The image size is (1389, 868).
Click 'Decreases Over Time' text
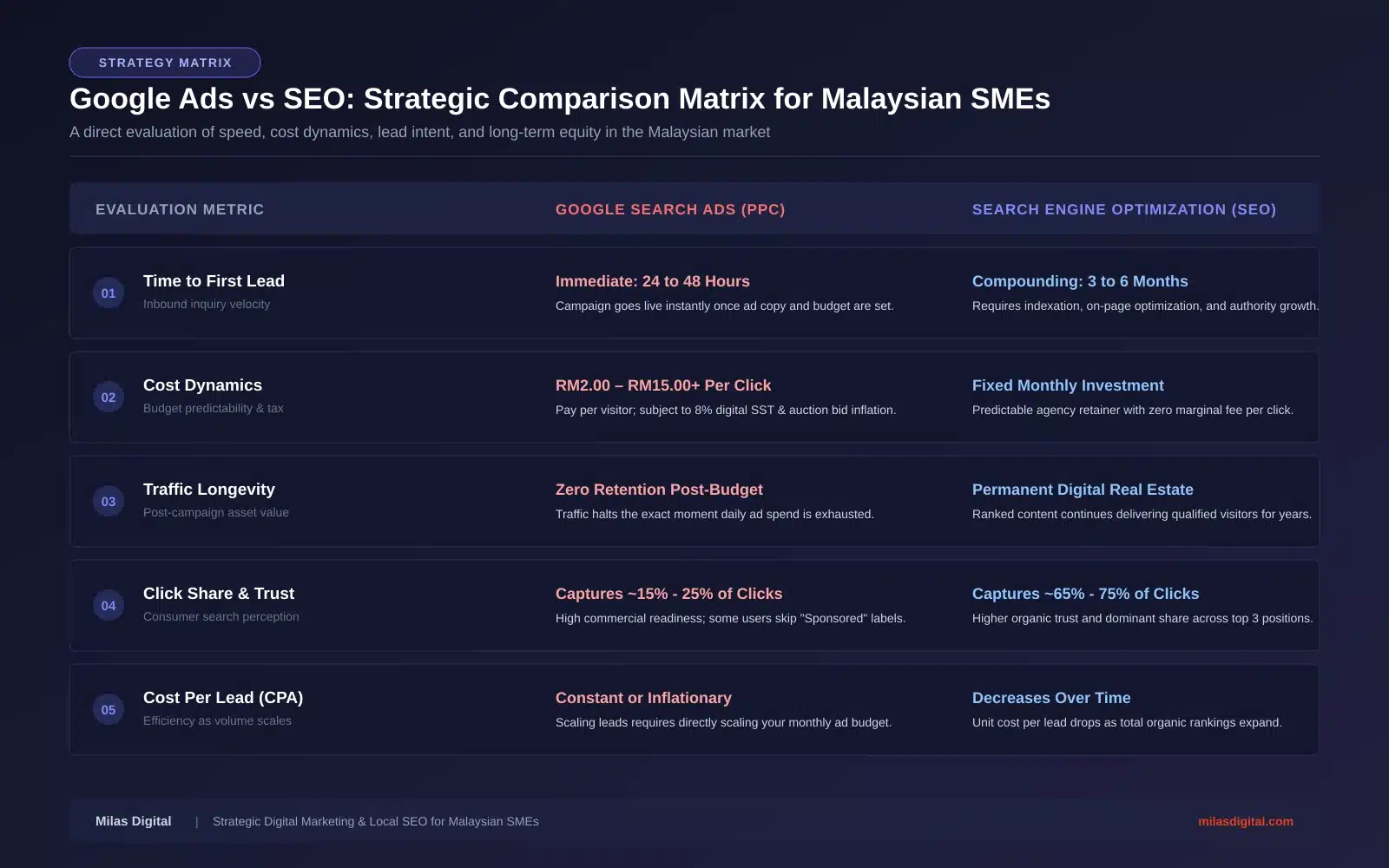[x=1051, y=698]
